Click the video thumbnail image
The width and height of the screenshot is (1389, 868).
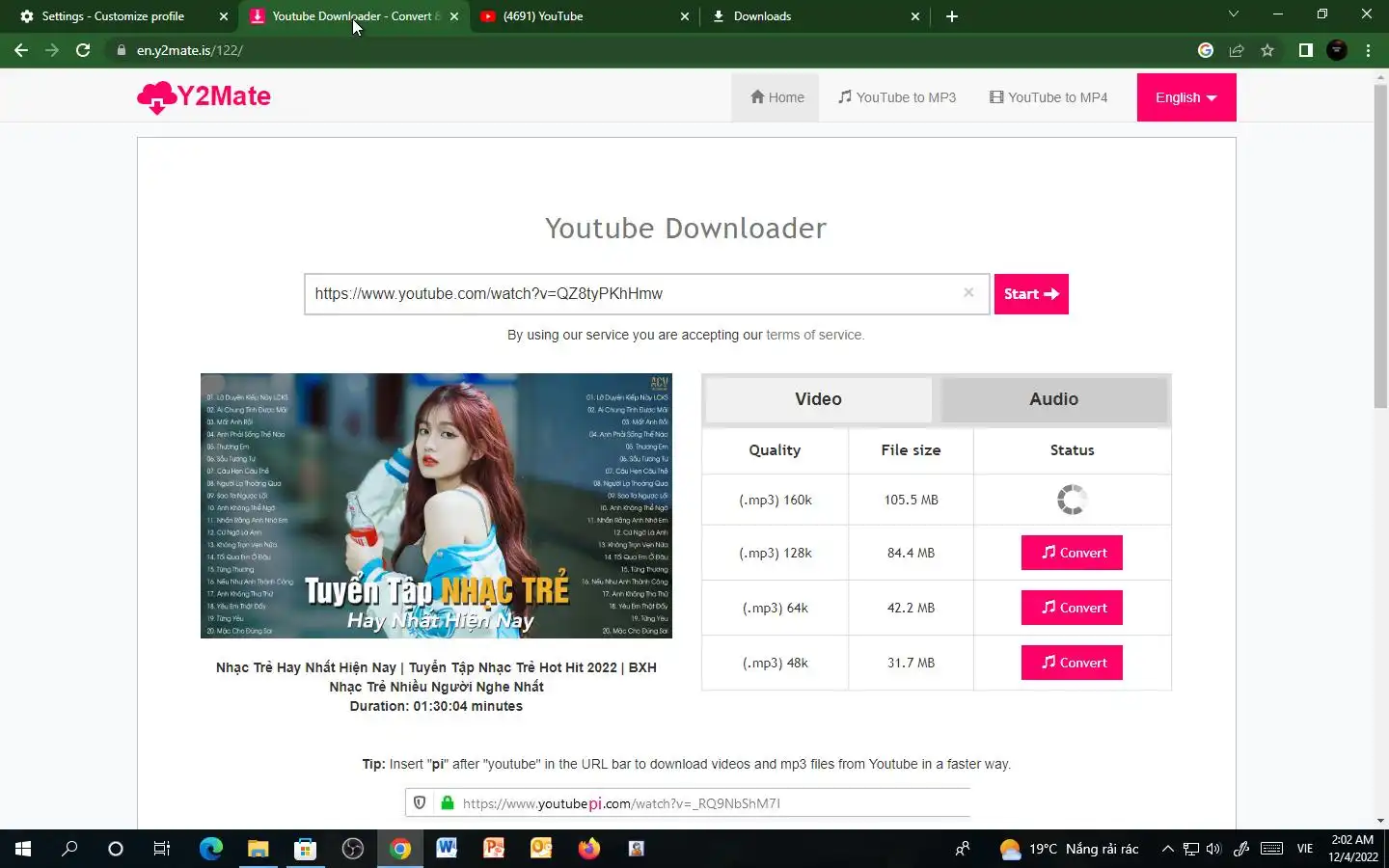point(436,505)
